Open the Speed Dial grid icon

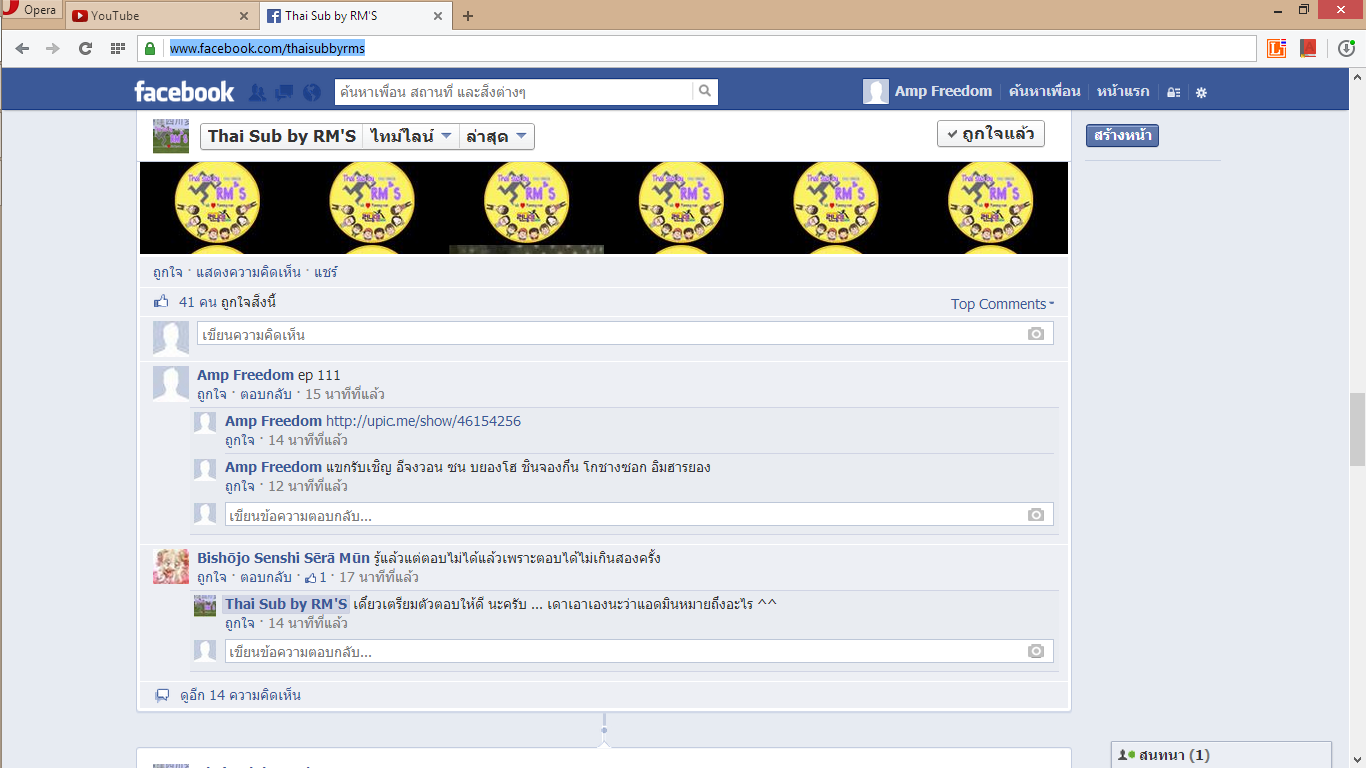pos(118,48)
